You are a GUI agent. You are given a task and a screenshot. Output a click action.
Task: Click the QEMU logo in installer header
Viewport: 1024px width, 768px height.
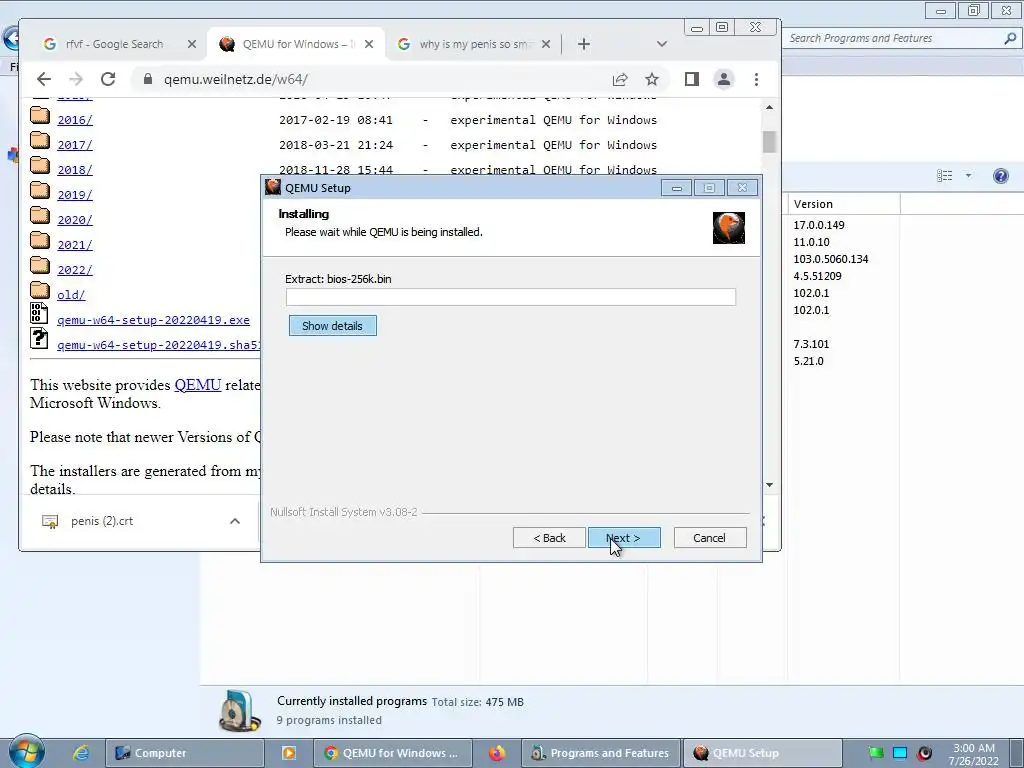pyautogui.click(x=729, y=228)
